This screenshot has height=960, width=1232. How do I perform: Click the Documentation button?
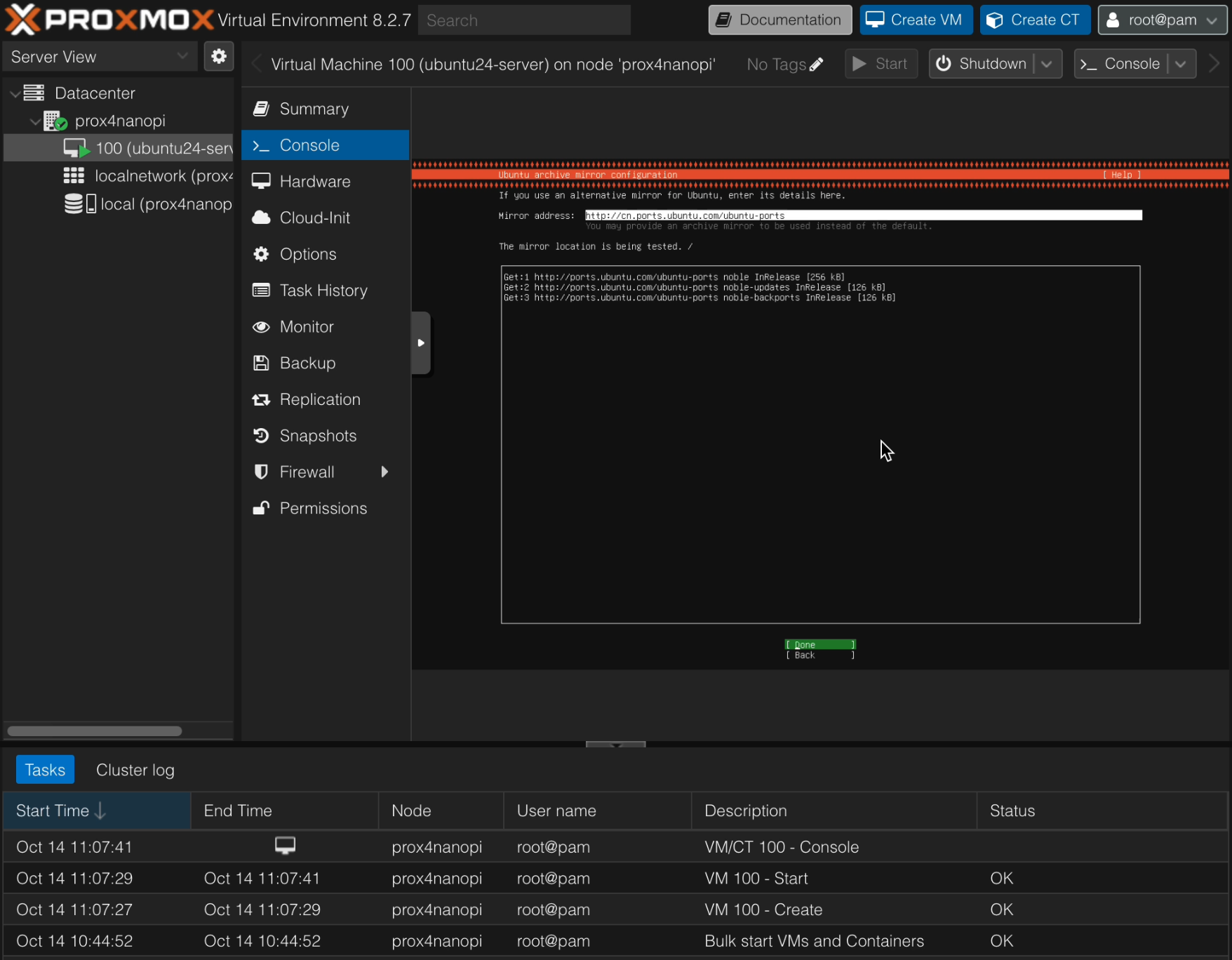(779, 20)
